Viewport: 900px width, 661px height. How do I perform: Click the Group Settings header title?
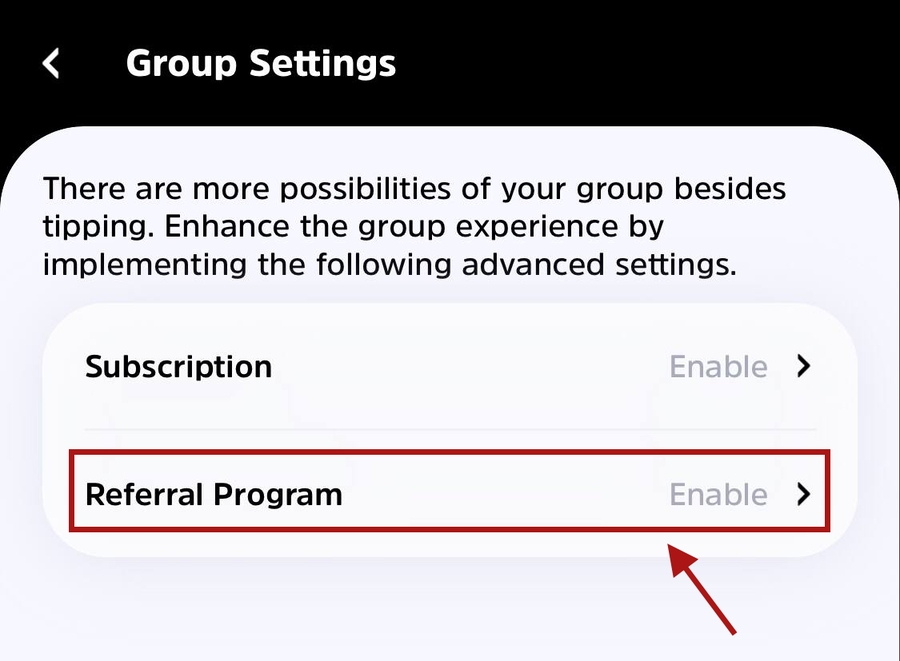[261, 64]
